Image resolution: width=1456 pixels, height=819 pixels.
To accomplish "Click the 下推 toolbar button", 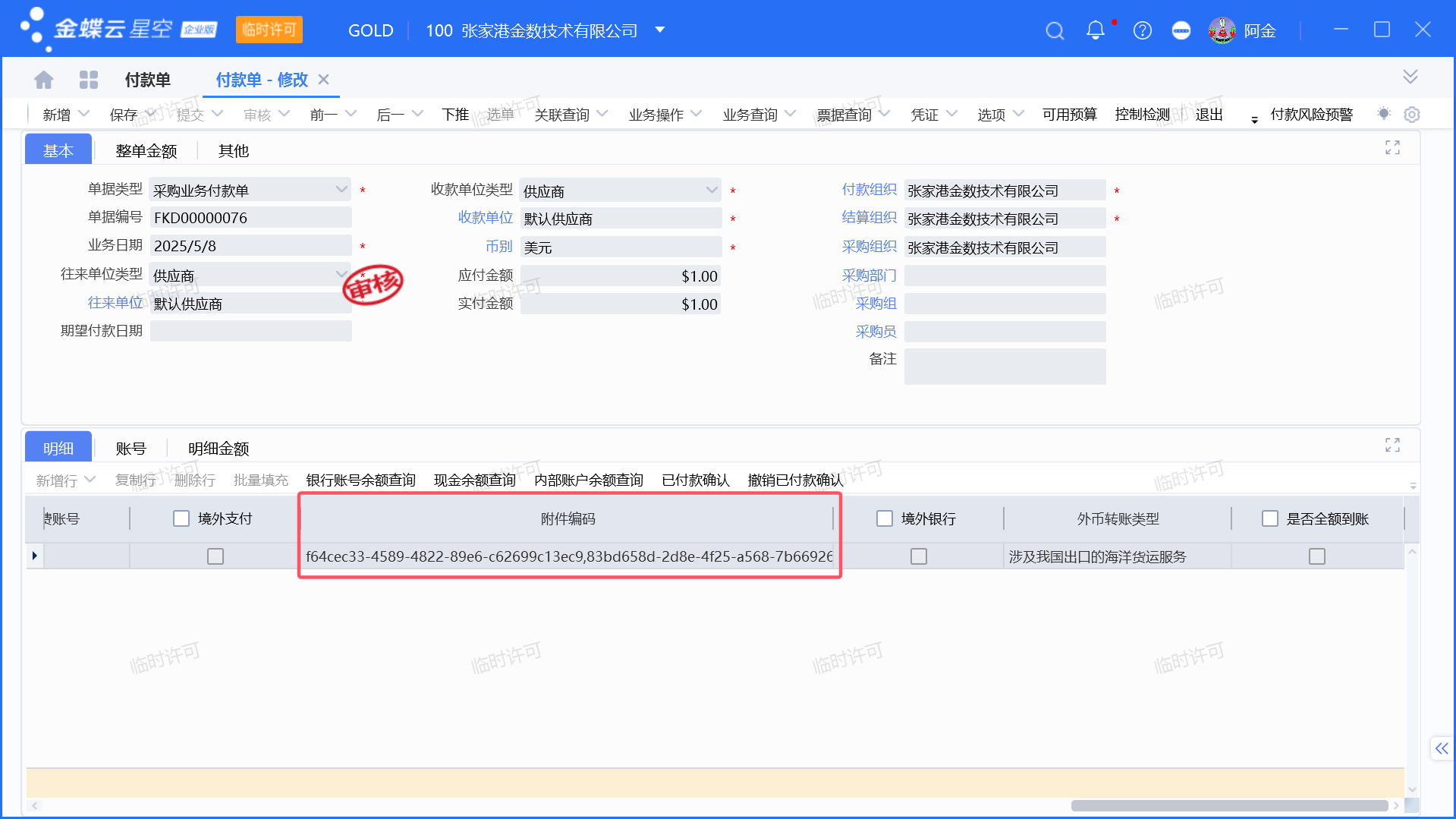I will [455, 115].
